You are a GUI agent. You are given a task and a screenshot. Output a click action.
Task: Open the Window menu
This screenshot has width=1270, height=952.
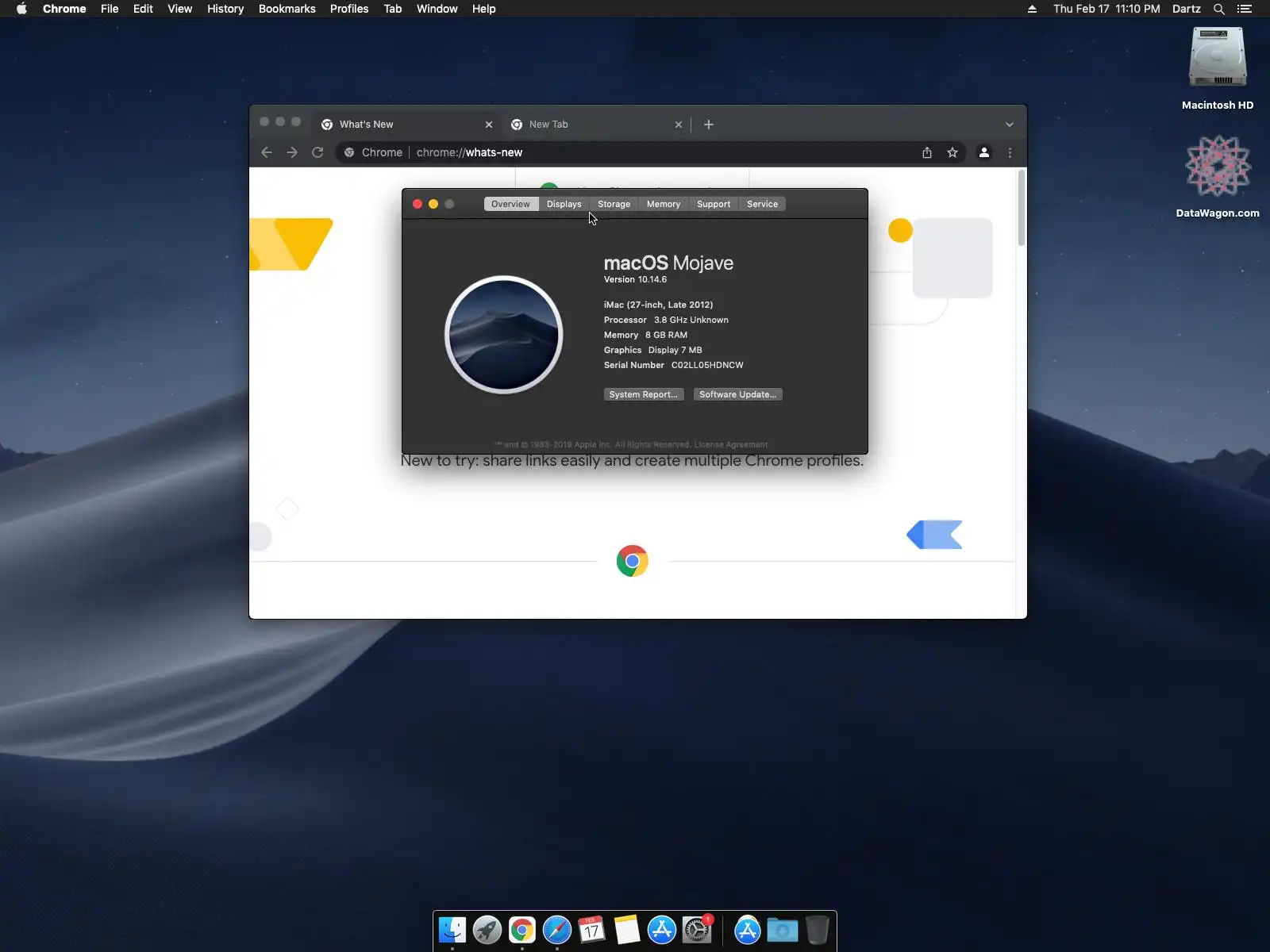coord(437,9)
